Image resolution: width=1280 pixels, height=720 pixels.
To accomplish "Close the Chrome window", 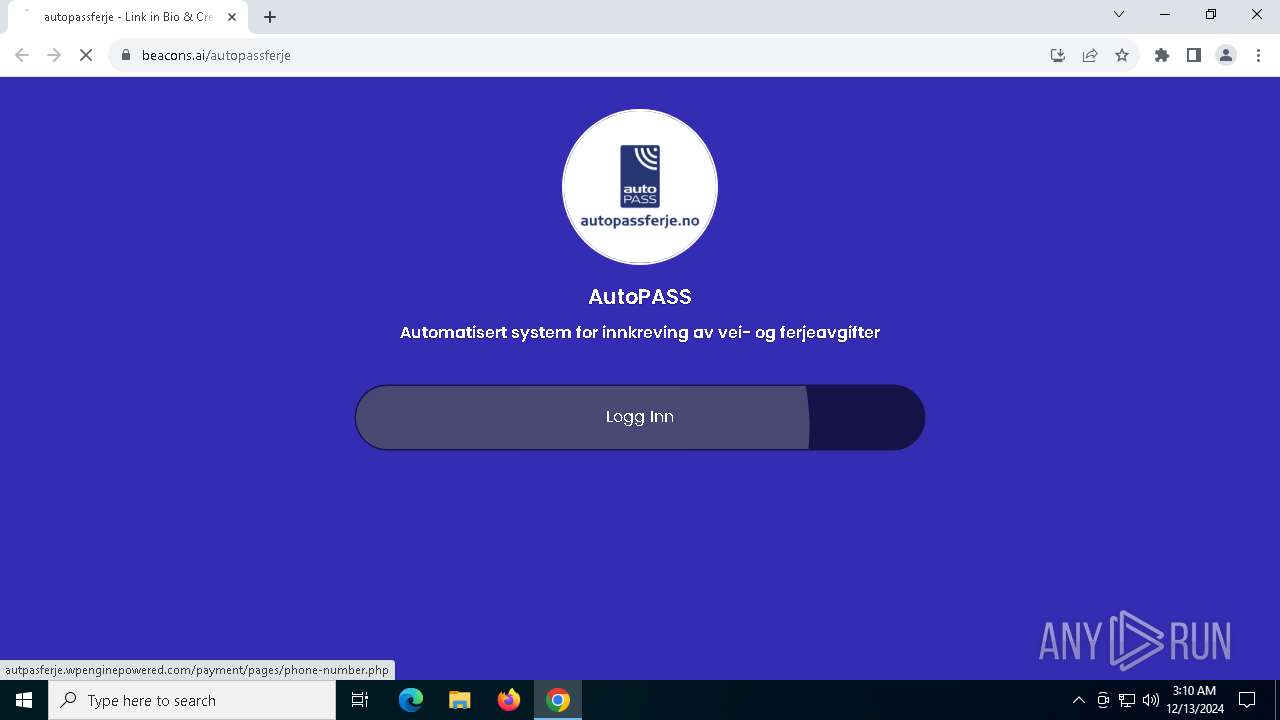I will [x=1257, y=15].
